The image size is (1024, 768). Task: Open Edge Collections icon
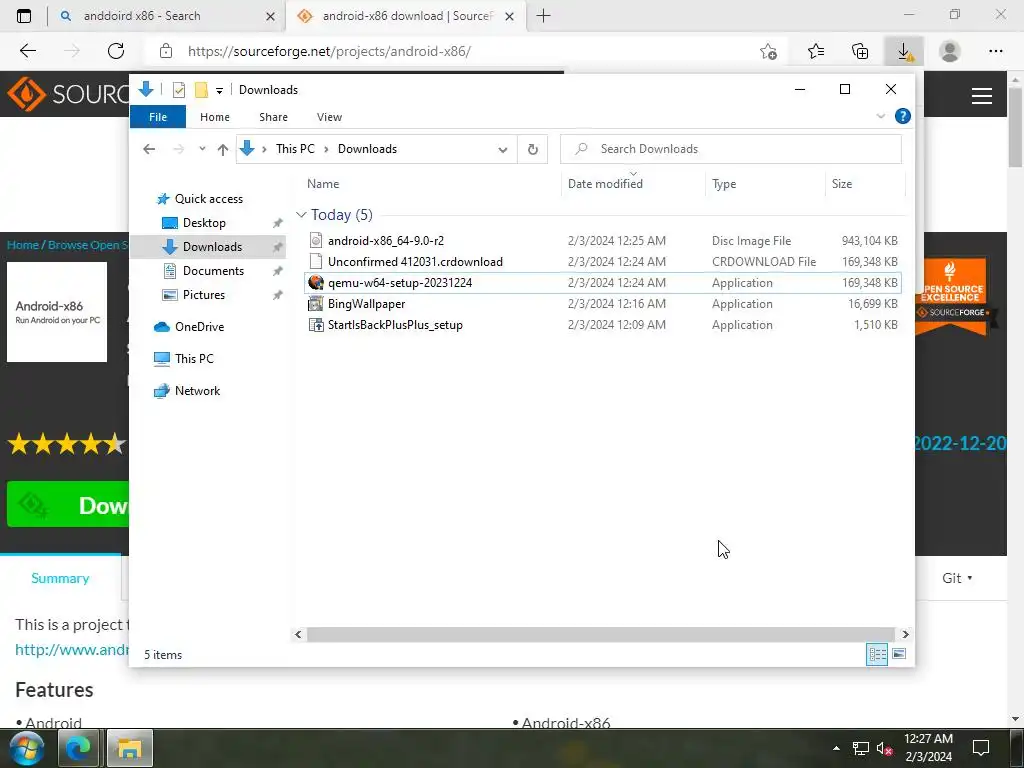(x=860, y=52)
